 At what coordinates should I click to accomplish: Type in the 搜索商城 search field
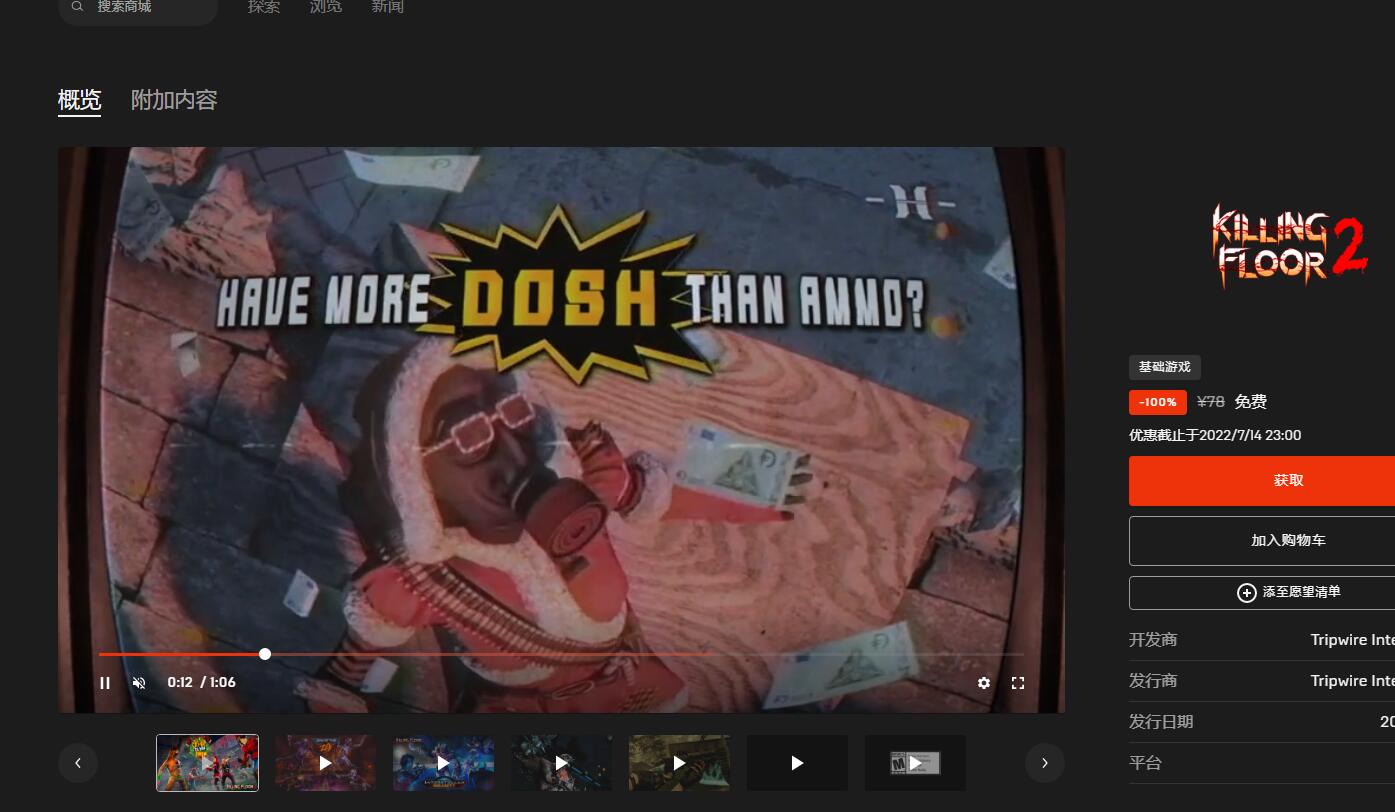150,8
